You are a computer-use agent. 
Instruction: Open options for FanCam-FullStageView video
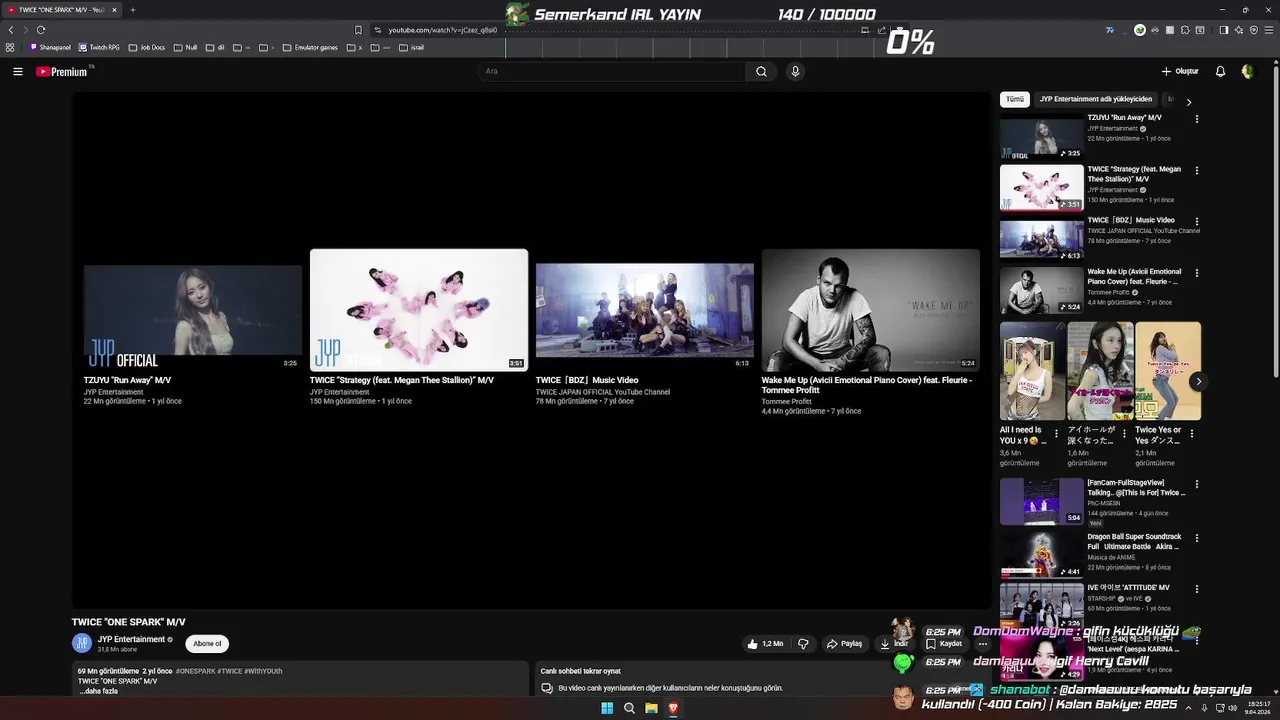pos(1196,484)
